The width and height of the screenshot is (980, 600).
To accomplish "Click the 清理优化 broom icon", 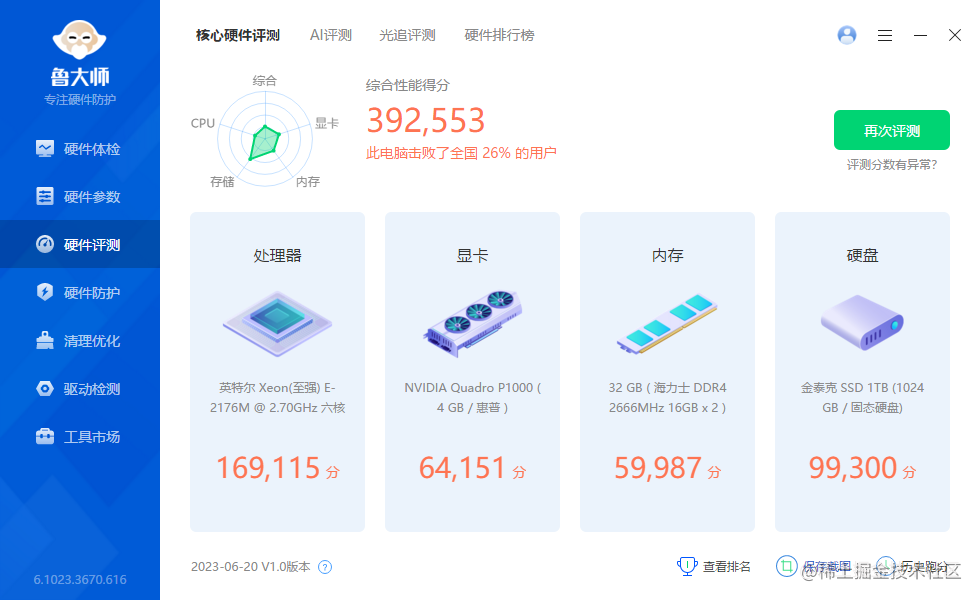I will click(x=45, y=340).
